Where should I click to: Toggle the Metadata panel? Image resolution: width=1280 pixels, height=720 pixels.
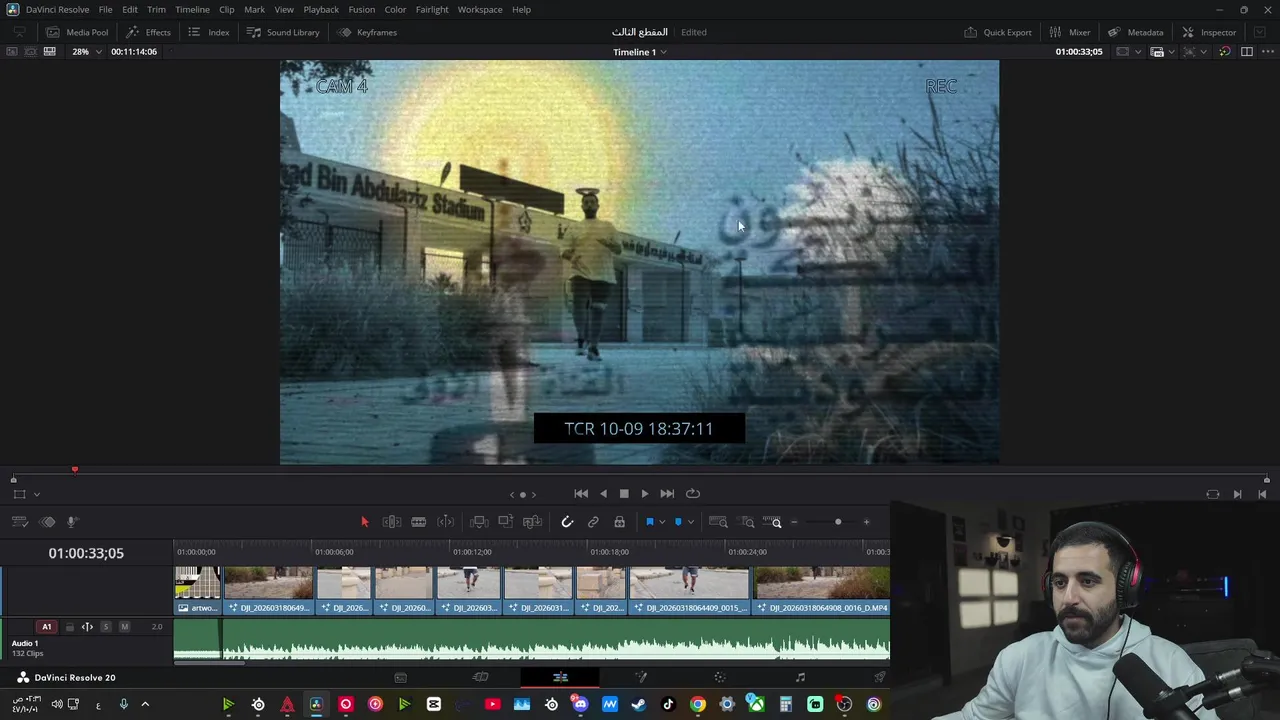(1135, 32)
